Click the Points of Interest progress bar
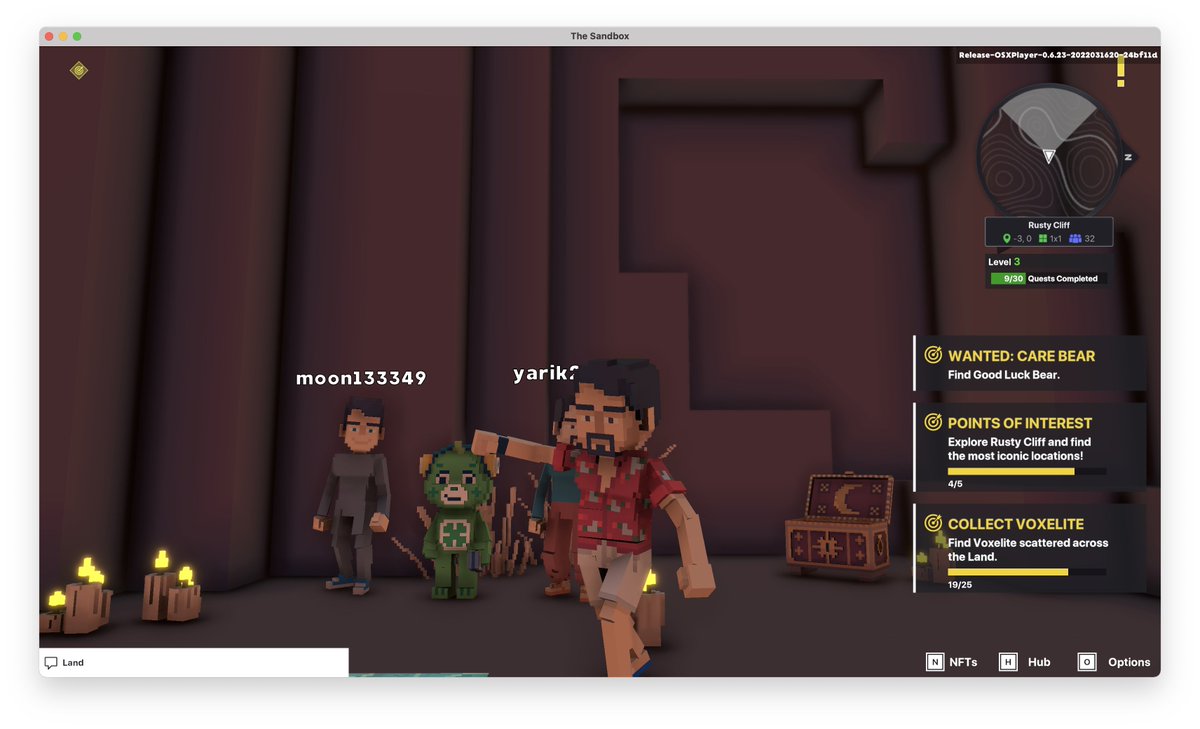The height and width of the screenshot is (729, 1200). tap(1027, 471)
